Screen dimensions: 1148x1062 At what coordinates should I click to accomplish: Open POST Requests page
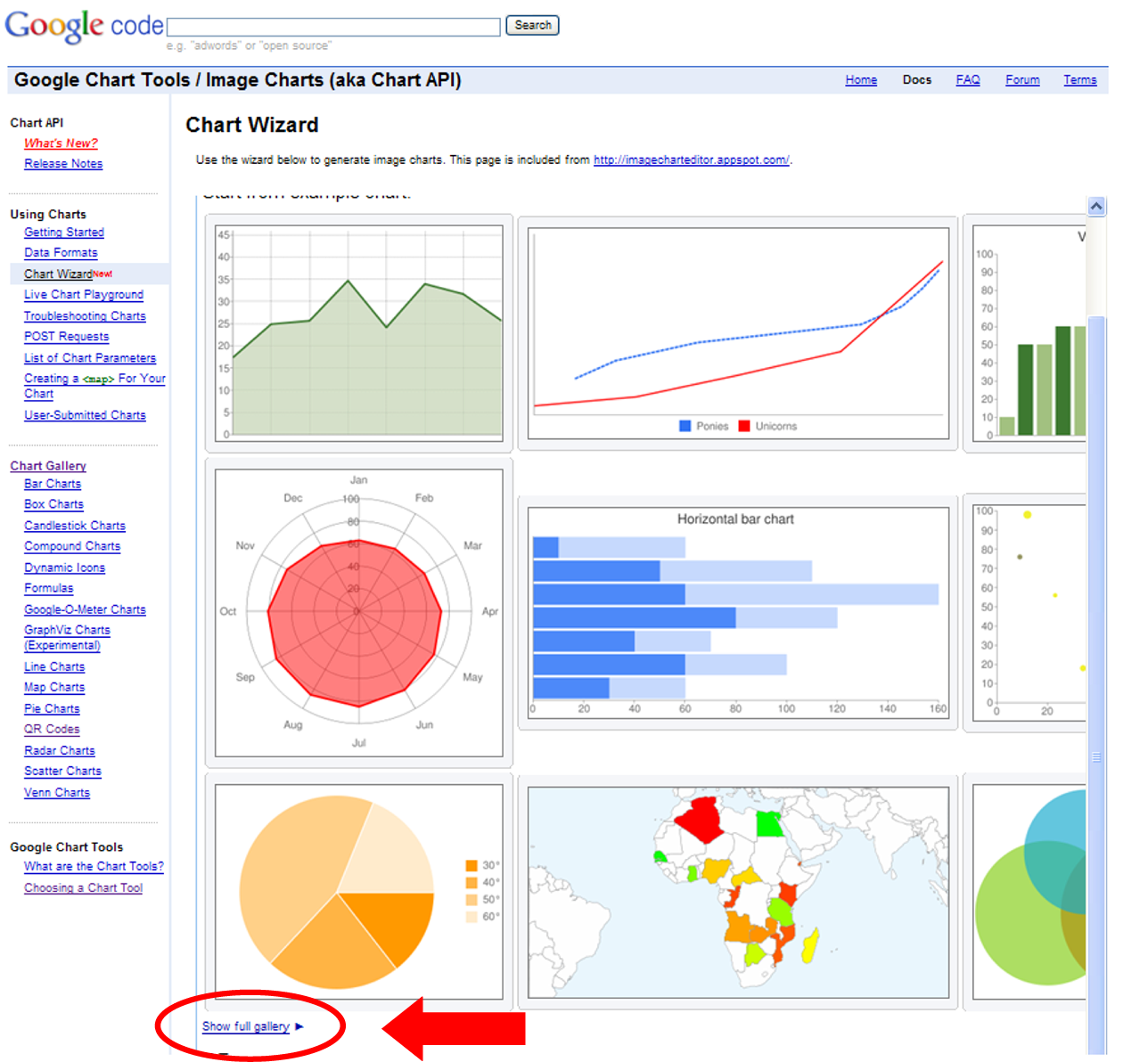(67, 336)
